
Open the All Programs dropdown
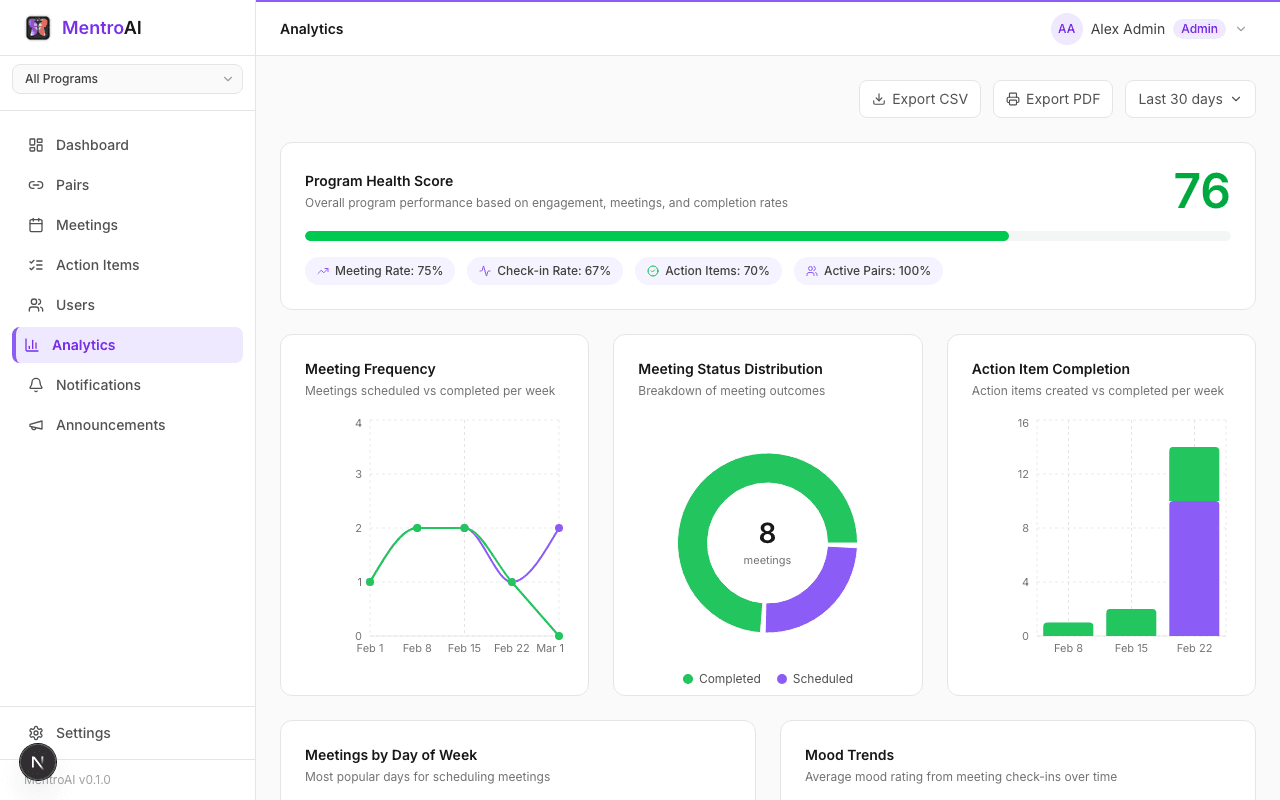pos(127,78)
